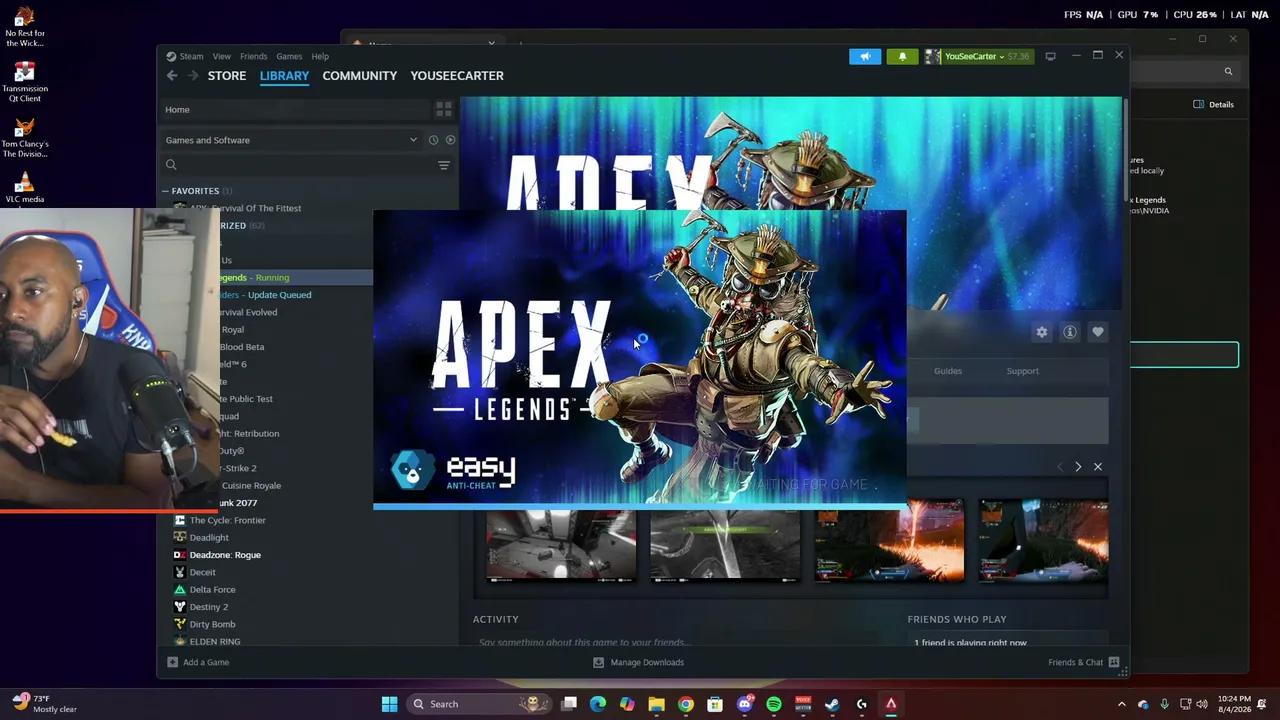Switch to Steam from the taskbar

(x=832, y=704)
